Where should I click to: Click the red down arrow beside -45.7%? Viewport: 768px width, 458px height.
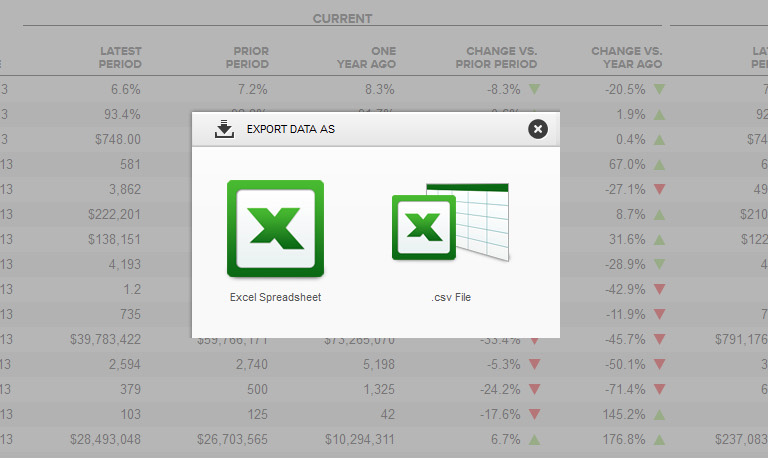659,339
